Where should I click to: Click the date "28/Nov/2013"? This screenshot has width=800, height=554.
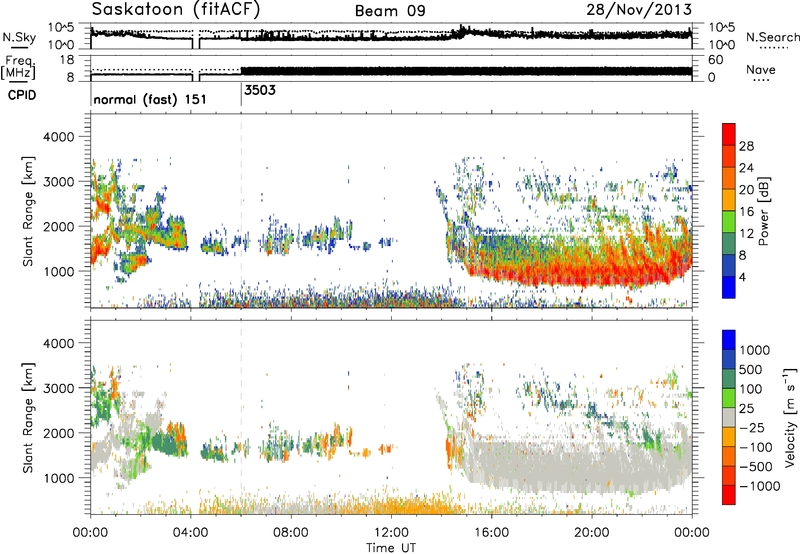point(639,9)
